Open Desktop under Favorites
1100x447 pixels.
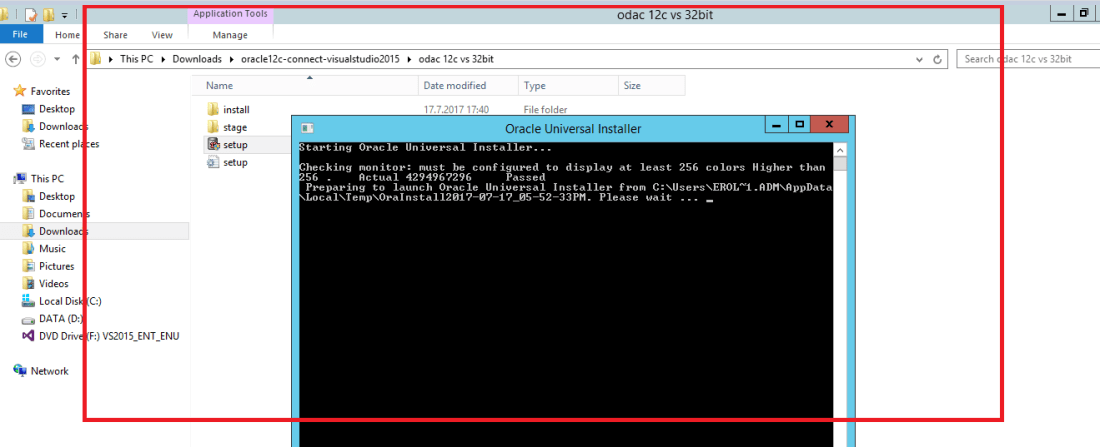pos(57,109)
